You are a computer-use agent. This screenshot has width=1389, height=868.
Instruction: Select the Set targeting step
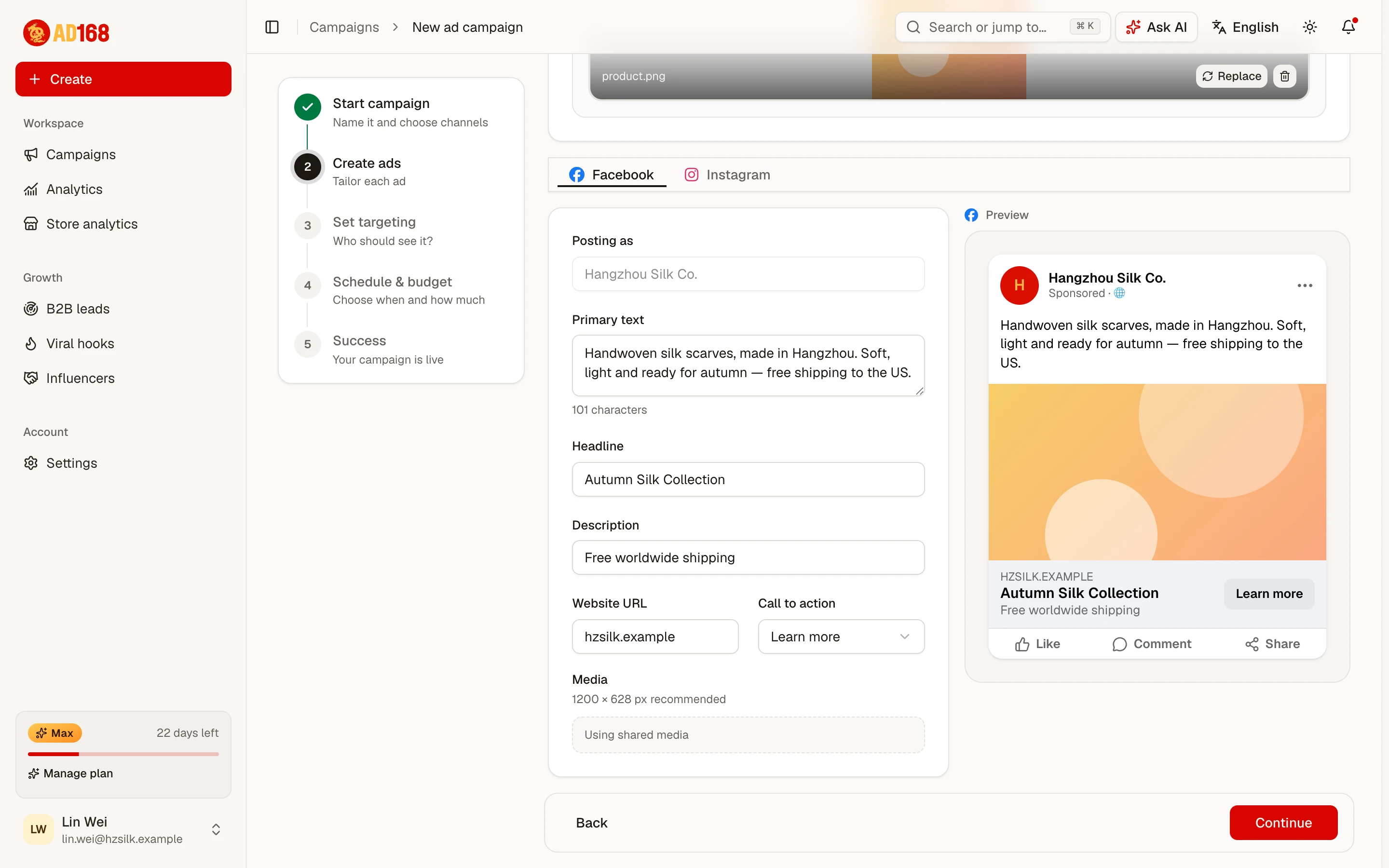[x=401, y=231]
